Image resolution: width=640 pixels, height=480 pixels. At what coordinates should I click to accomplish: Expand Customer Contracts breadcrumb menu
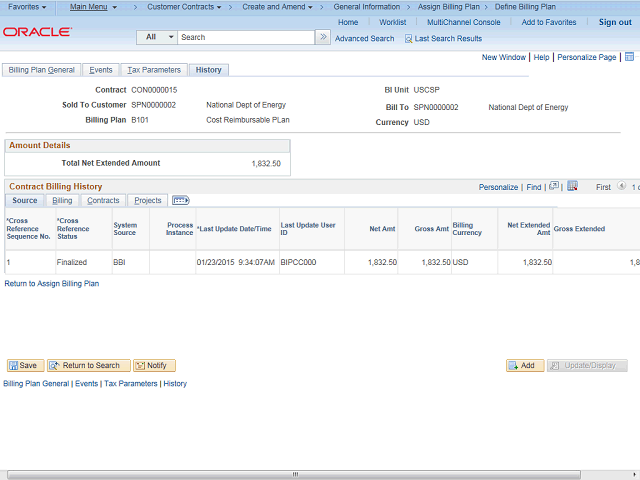point(184,7)
